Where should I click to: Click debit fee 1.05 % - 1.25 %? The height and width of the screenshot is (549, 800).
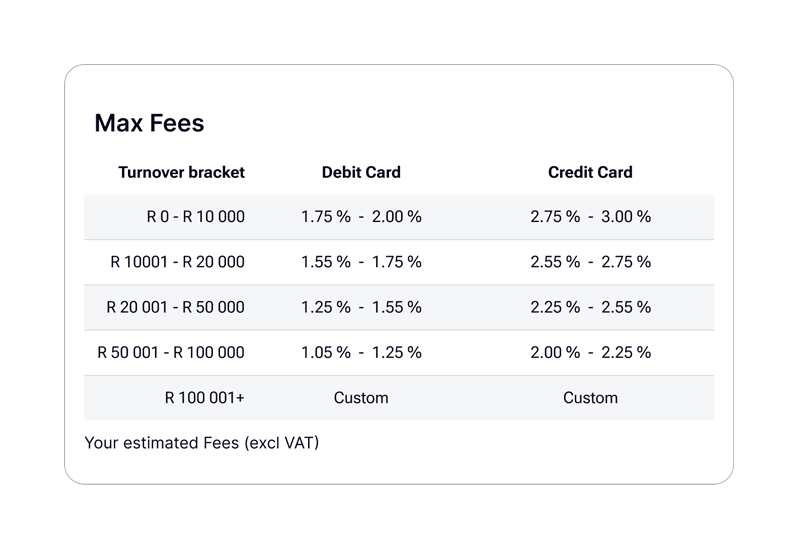pyautogui.click(x=361, y=352)
